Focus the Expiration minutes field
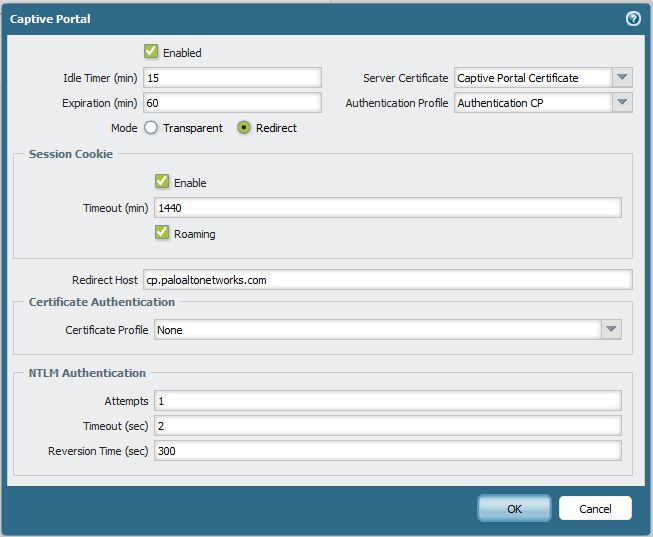This screenshot has width=653, height=537. coord(232,103)
